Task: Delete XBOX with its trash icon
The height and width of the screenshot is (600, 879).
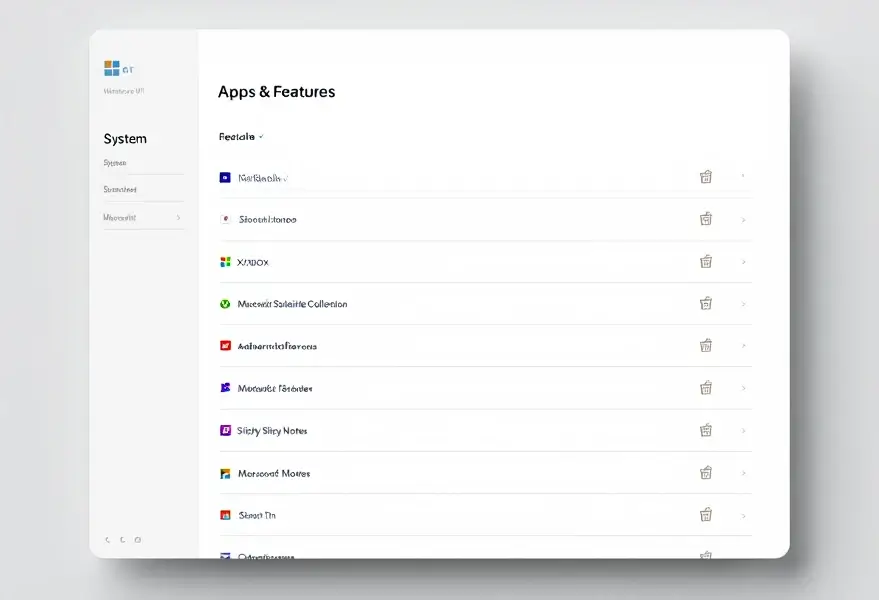Action: [x=706, y=261]
